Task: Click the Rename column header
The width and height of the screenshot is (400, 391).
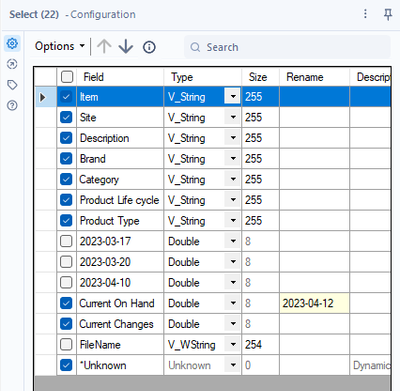Action: 314,77
